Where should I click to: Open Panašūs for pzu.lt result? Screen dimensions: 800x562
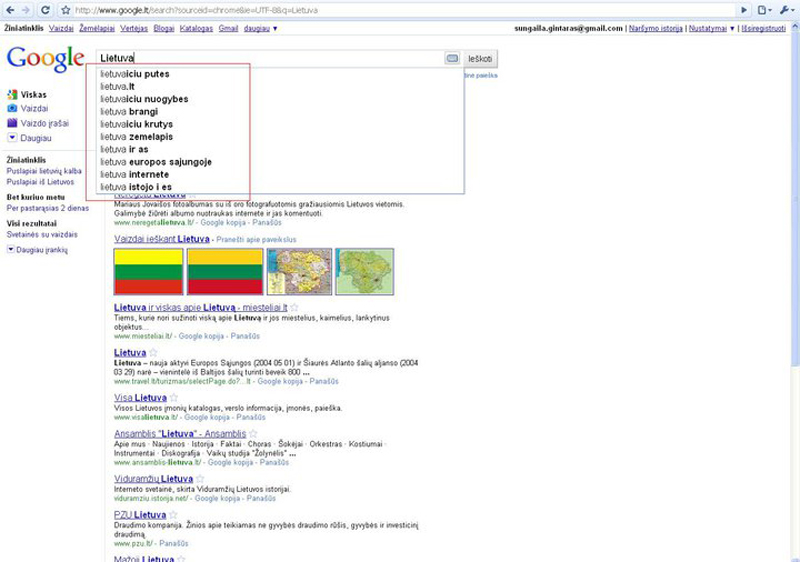pos(173,544)
